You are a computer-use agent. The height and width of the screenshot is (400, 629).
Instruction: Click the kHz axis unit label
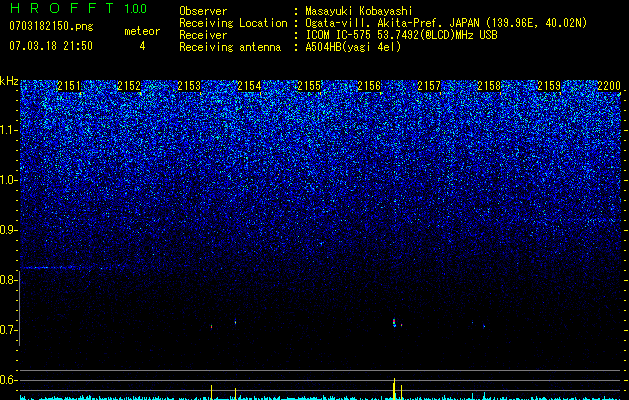[x=9, y=81]
